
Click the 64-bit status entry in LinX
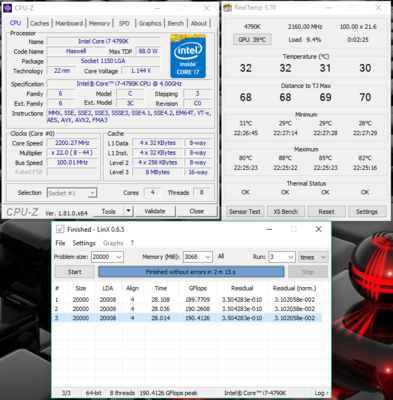pos(93,393)
